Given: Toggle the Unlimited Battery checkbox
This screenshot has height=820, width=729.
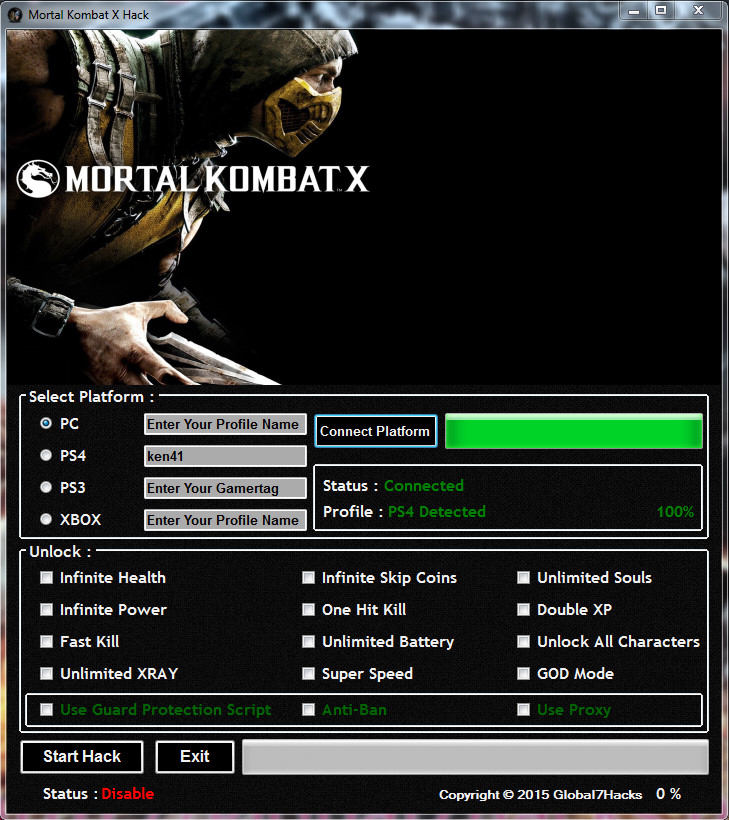Looking at the screenshot, I should (x=309, y=641).
